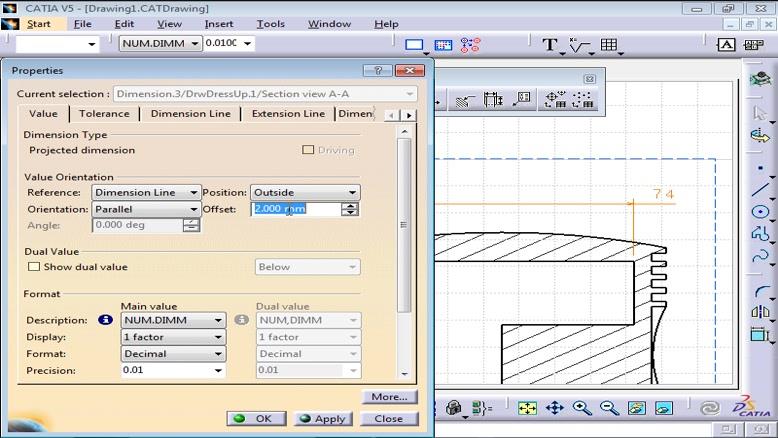
Task: Click the More... button
Action: [x=389, y=397]
